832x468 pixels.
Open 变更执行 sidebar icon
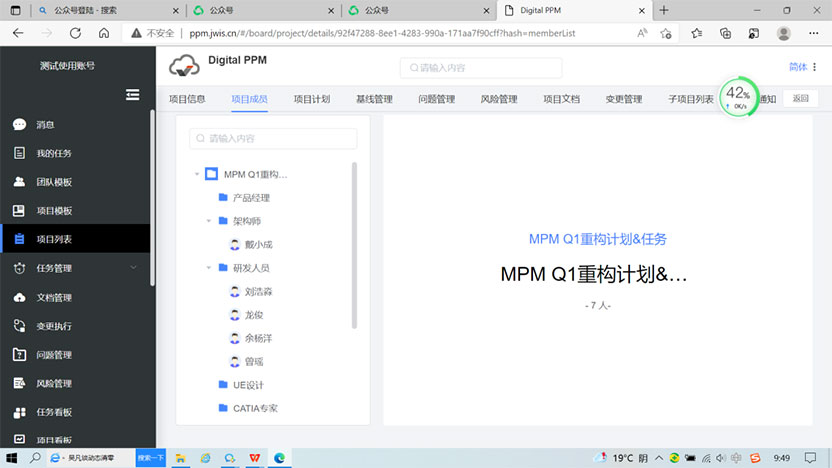(20, 326)
